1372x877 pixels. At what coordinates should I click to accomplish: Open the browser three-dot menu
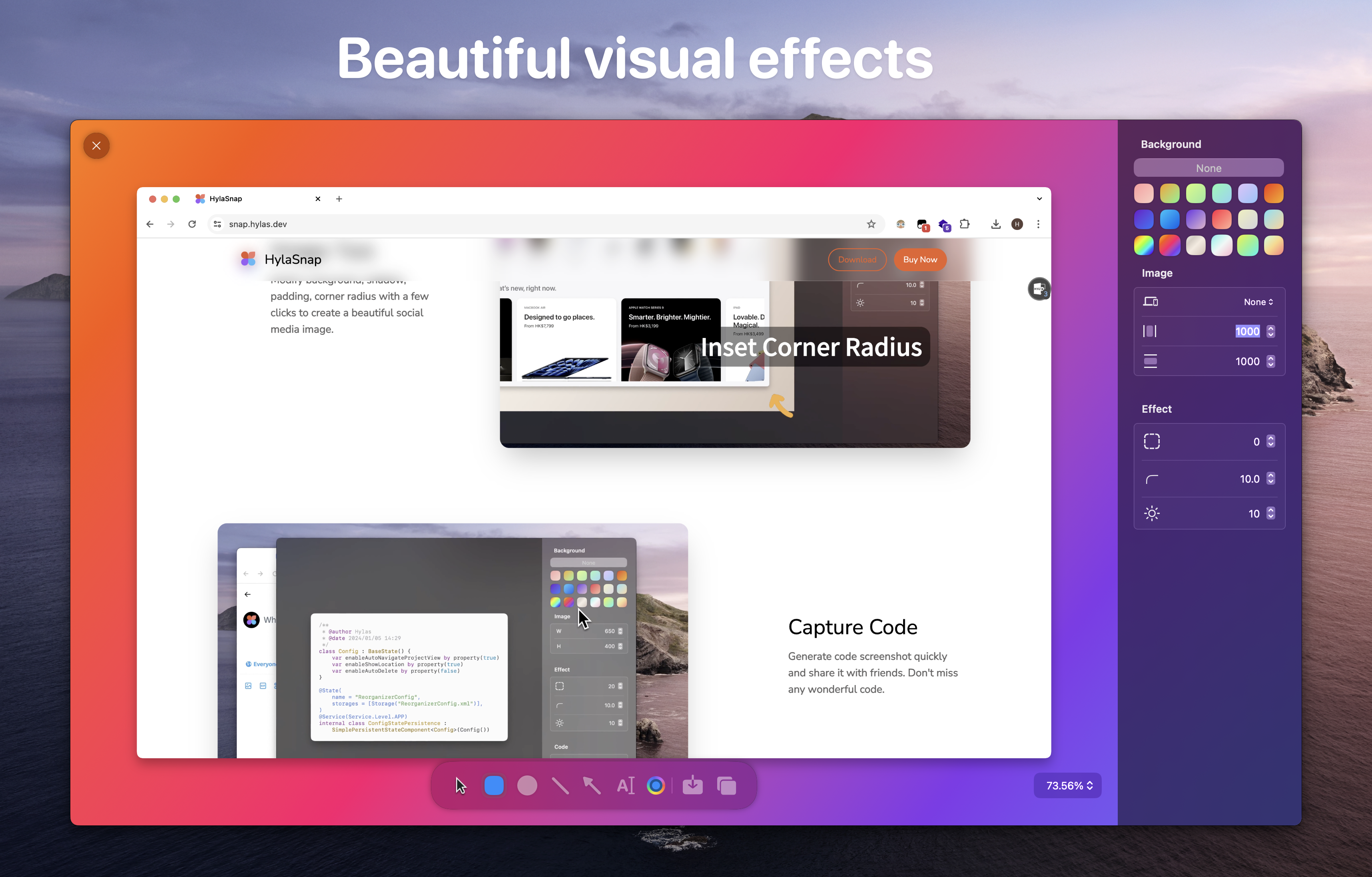1038,224
